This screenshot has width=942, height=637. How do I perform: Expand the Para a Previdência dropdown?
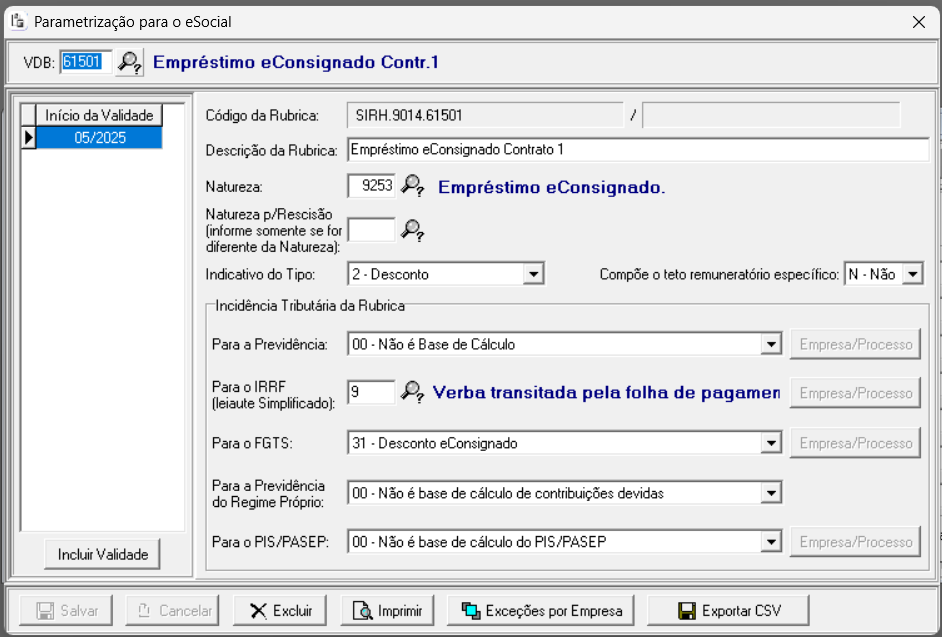pos(770,345)
